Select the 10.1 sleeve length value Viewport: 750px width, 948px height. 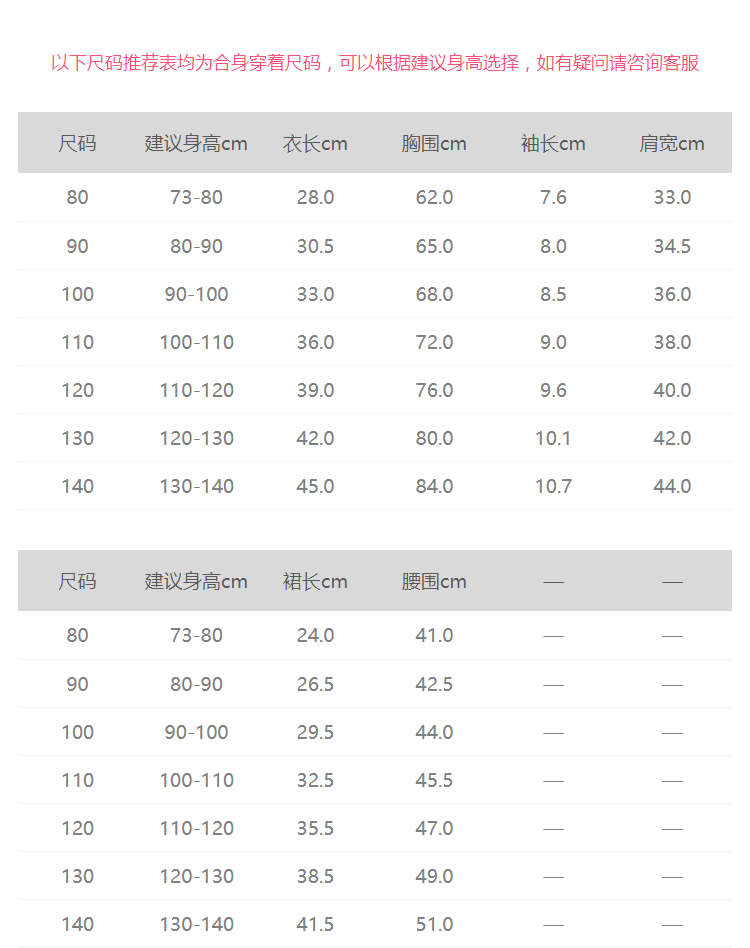click(553, 438)
